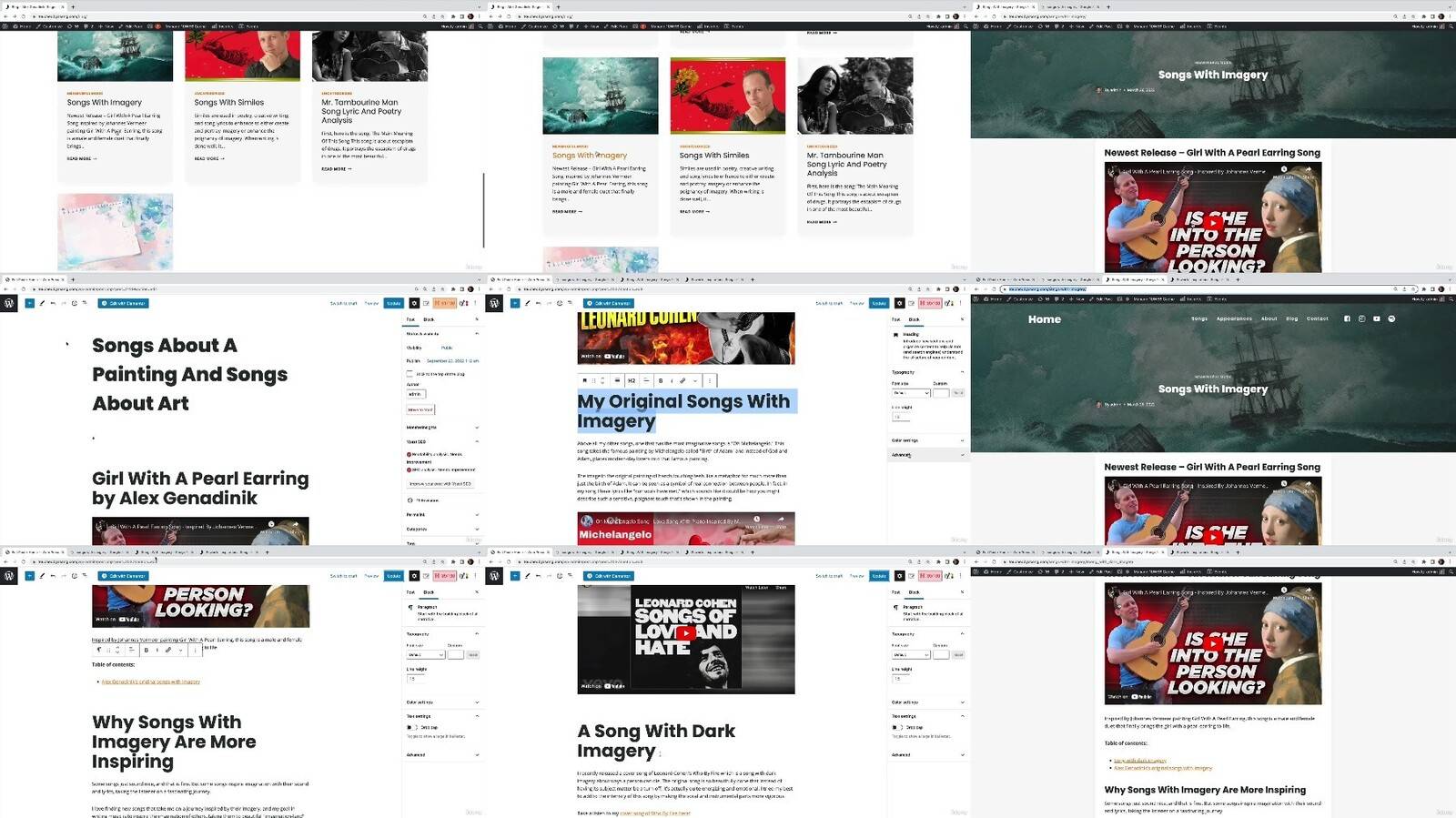Click the move up/down arrows in My Original Songs heading toolbar
Viewport: 1456px width, 818px height.
(x=602, y=380)
